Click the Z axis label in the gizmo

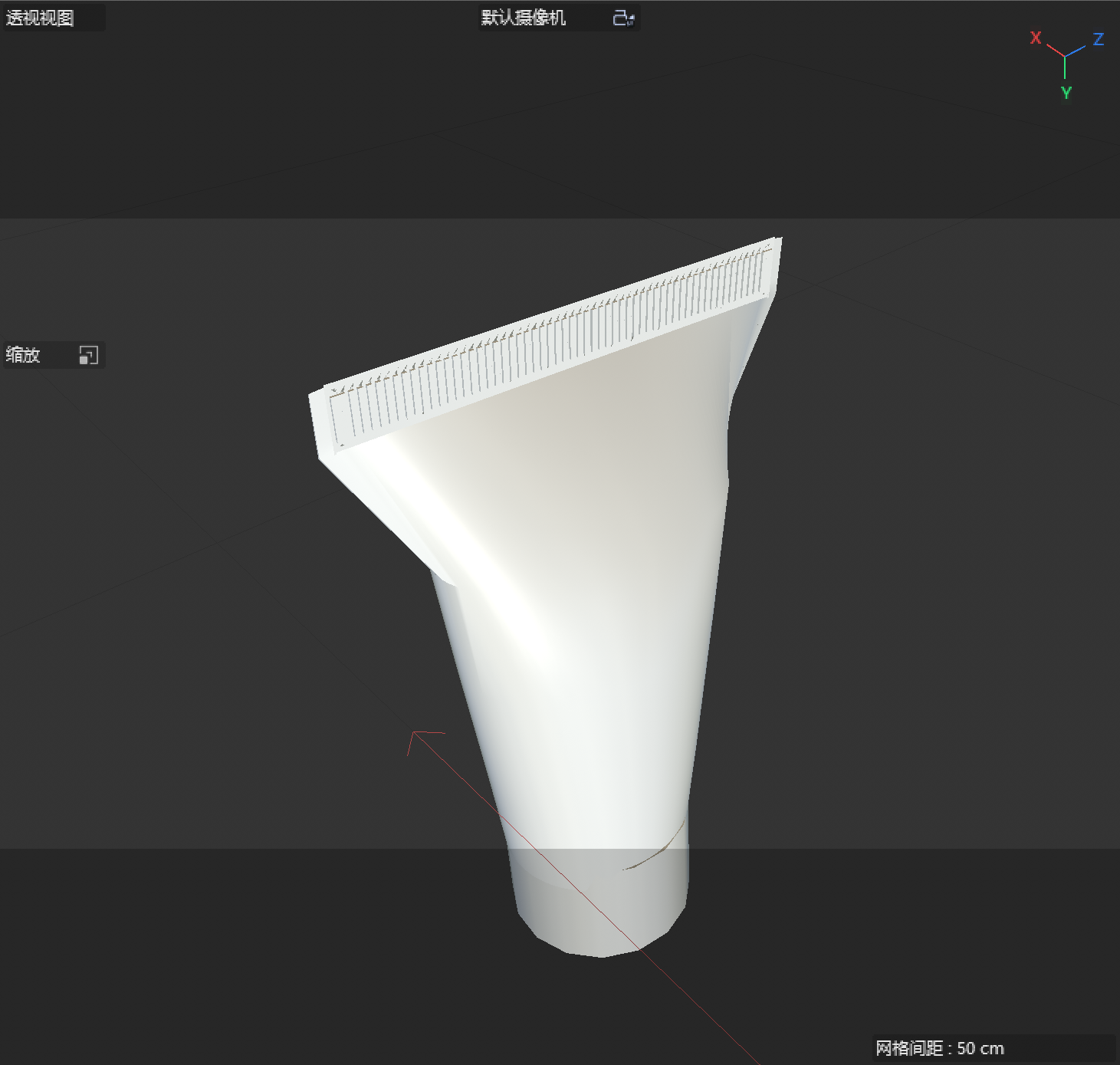coord(1098,40)
